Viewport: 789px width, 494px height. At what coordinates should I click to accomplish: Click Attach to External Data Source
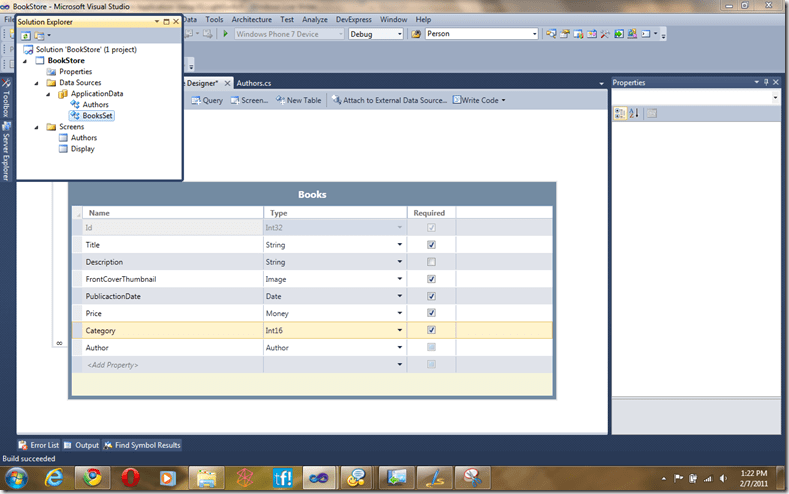[389, 100]
